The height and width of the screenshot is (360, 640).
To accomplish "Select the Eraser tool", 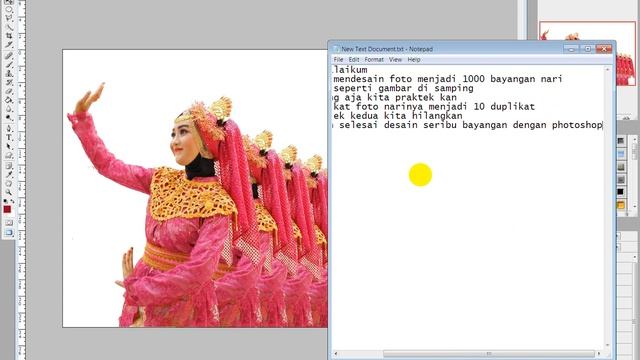I will pos(9,91).
